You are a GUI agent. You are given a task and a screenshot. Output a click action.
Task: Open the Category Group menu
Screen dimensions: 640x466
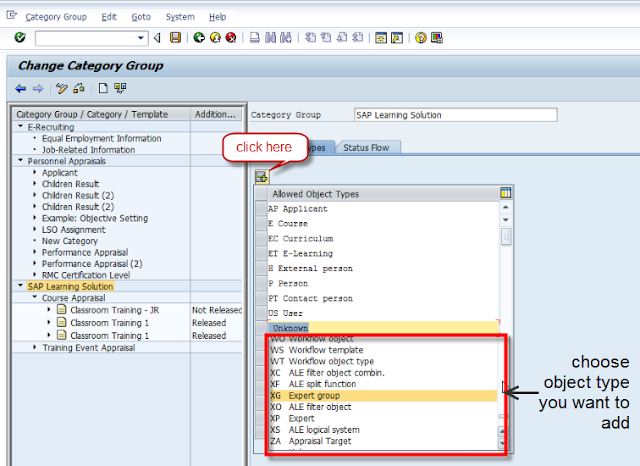pyautogui.click(x=56, y=17)
